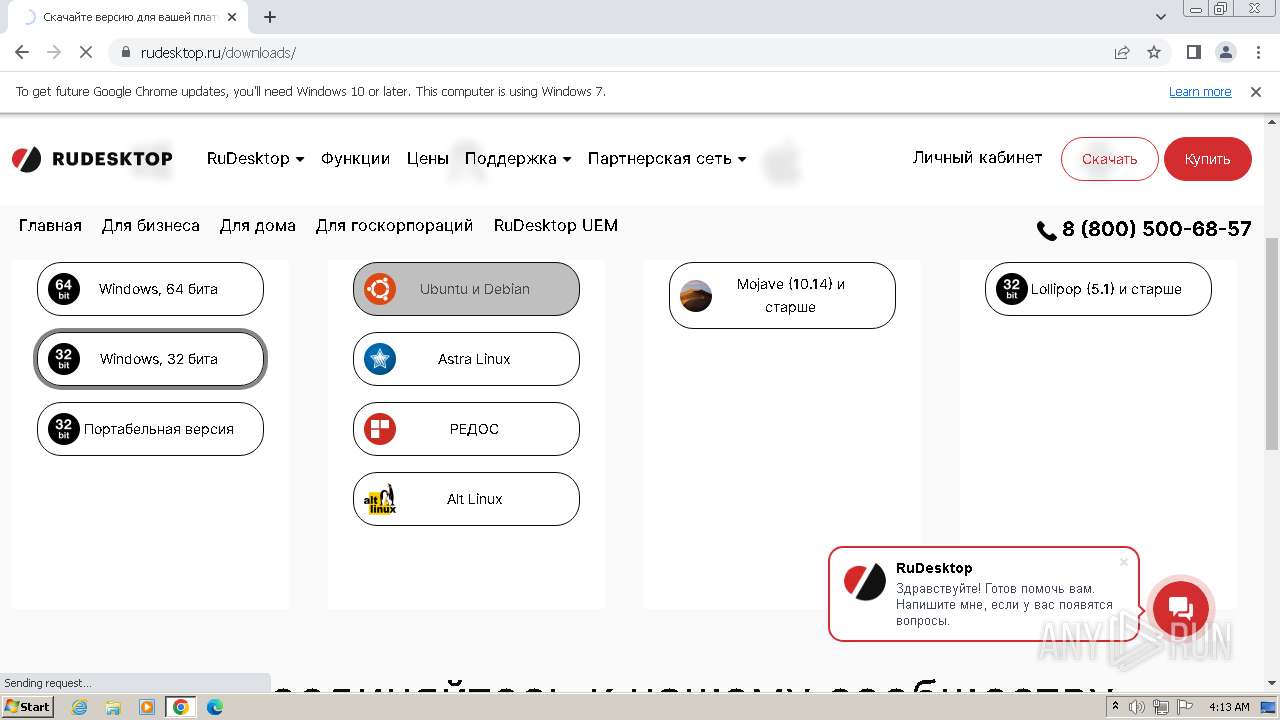Image resolution: width=1280 pixels, height=720 pixels.
Task: Open the Для бизнеса section
Action: coord(151,226)
